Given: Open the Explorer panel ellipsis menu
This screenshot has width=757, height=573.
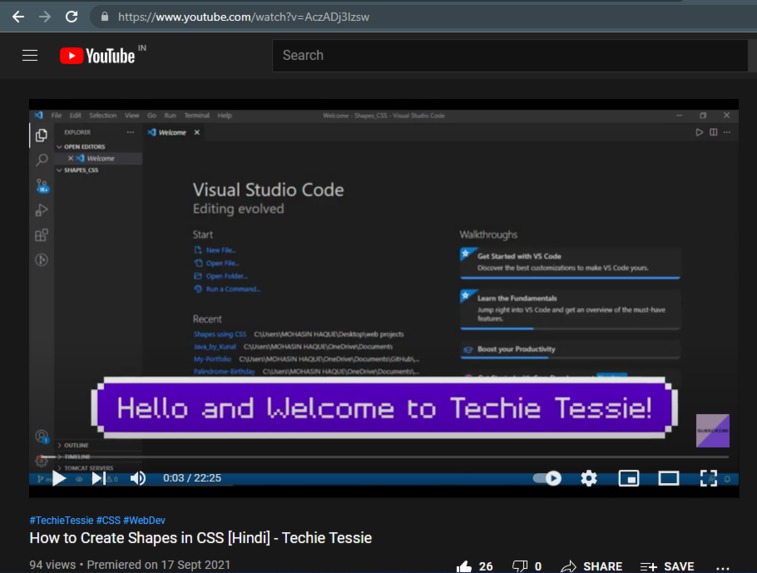Looking at the screenshot, I should tap(130, 132).
